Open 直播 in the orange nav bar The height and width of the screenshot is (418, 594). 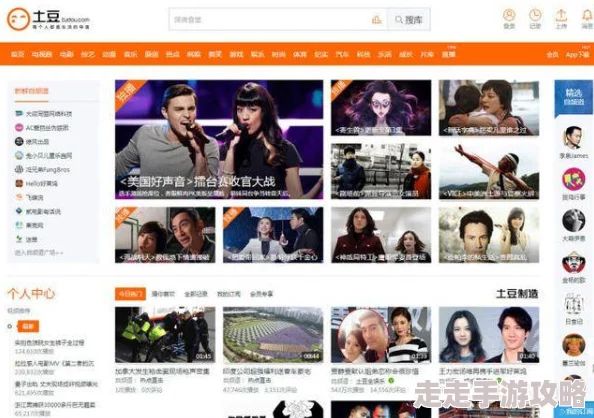(448, 55)
